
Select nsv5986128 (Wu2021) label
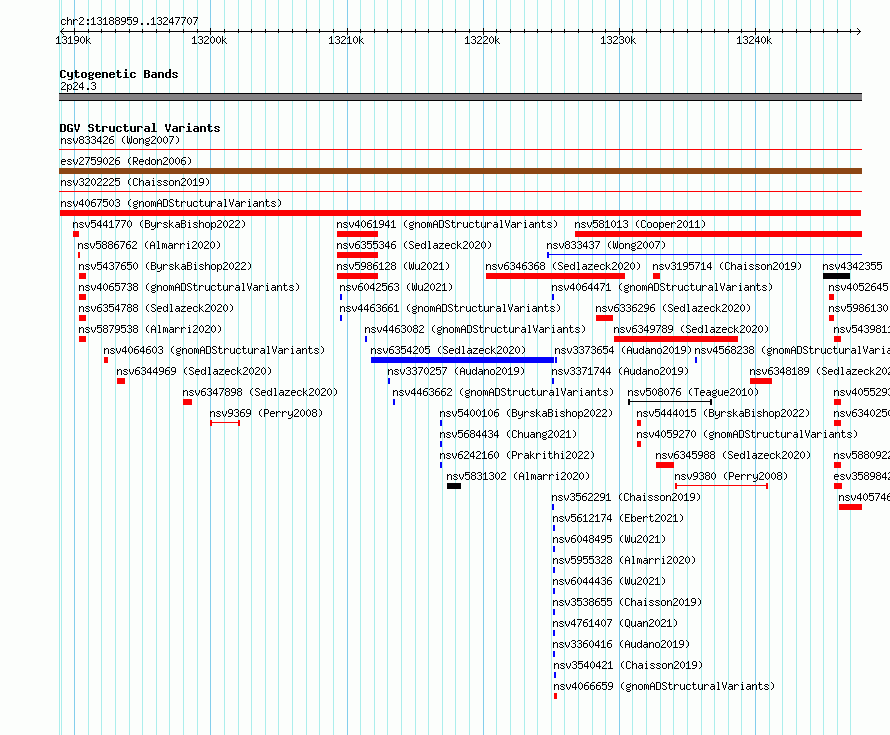(x=393, y=266)
